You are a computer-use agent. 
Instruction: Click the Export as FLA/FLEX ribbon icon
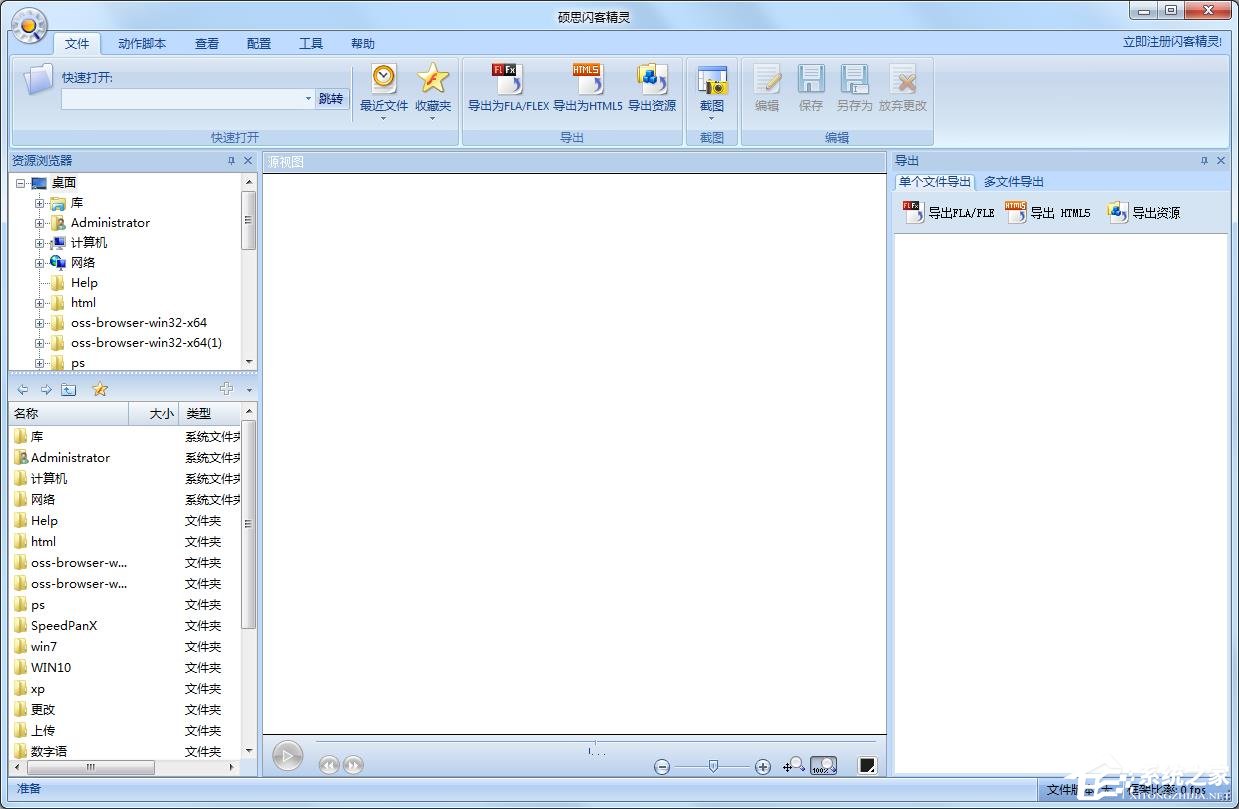[507, 80]
